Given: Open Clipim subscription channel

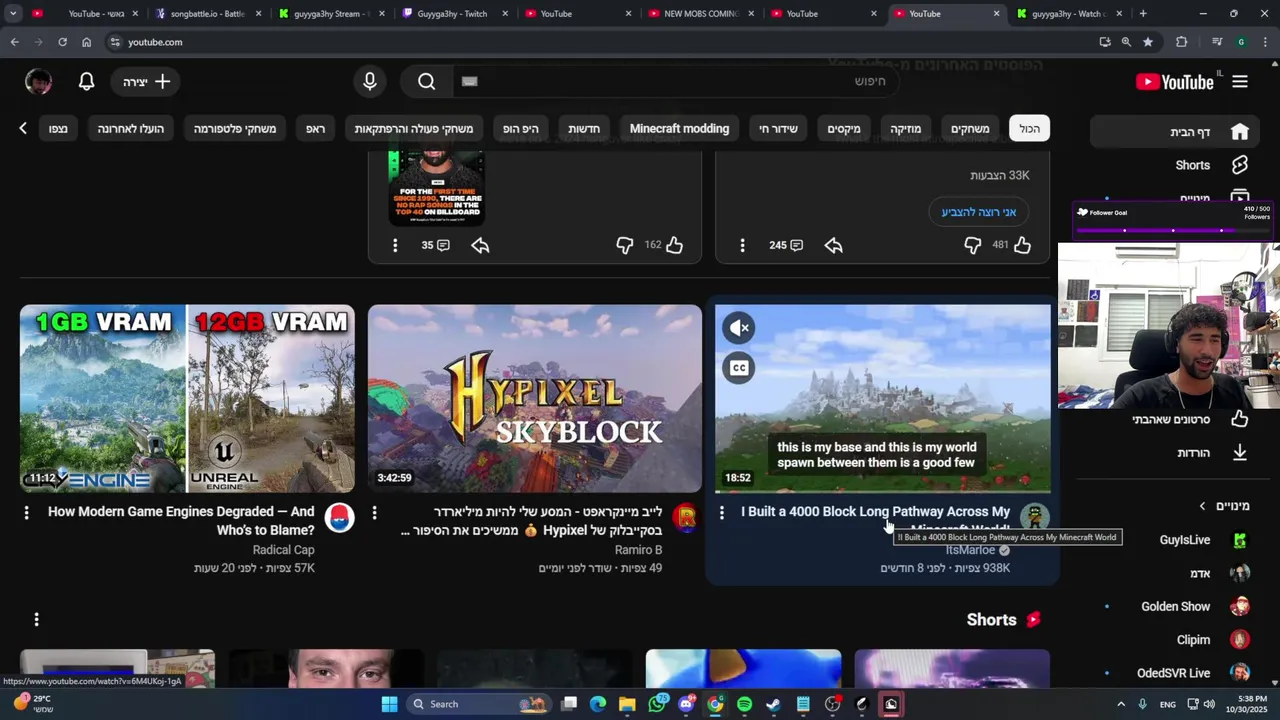Looking at the screenshot, I should [x=1175, y=640].
